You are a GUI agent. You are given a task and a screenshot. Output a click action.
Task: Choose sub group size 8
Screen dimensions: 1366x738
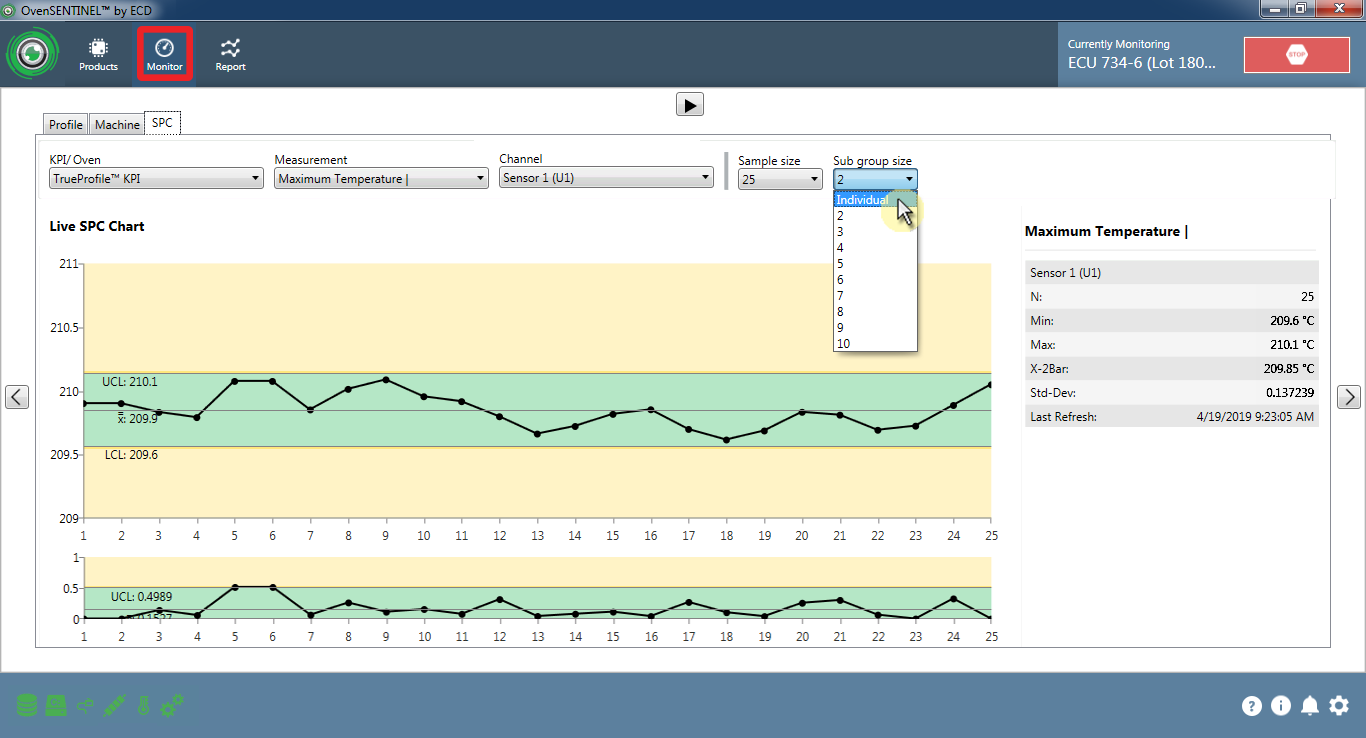[875, 312]
